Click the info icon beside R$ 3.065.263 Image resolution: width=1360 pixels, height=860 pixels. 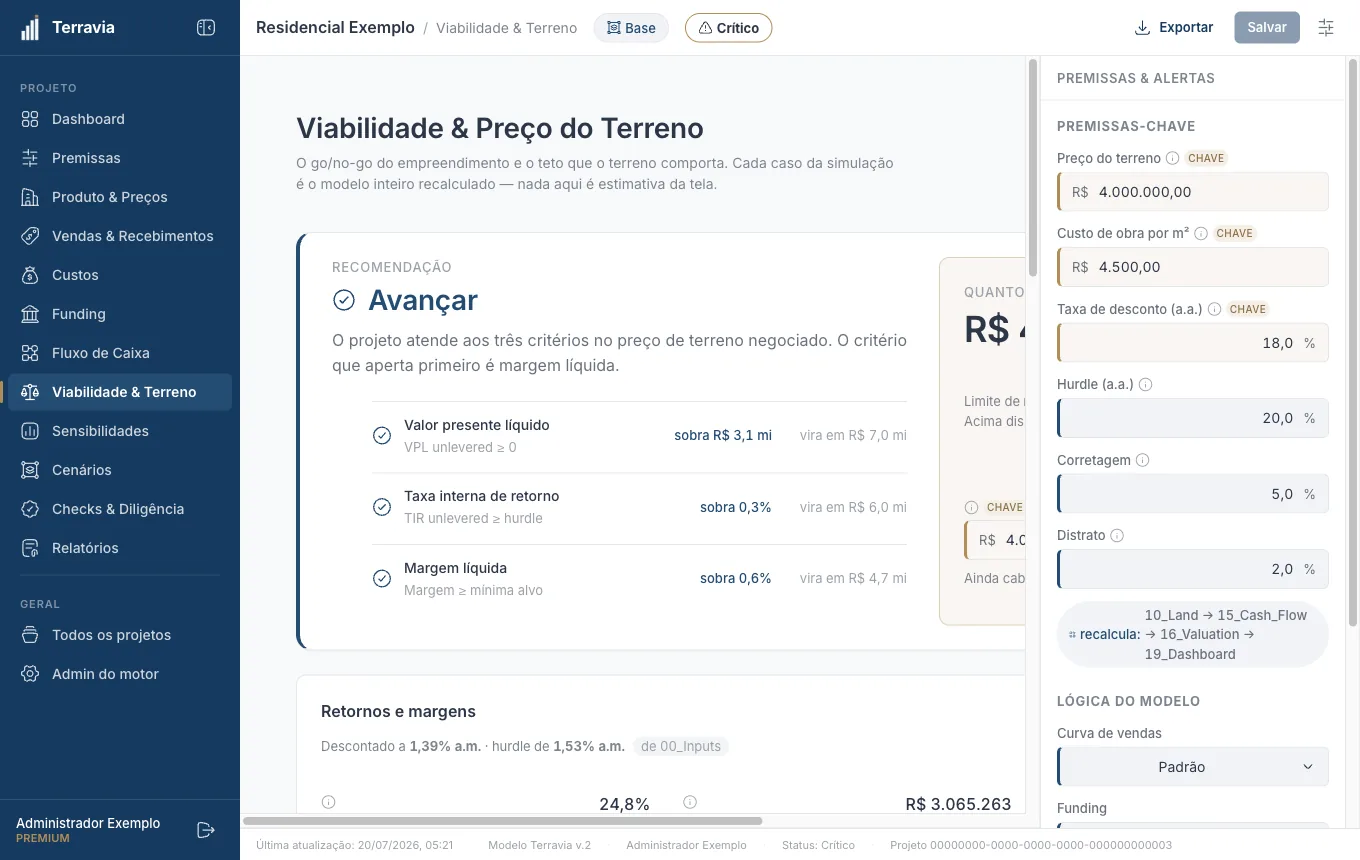[689, 802]
